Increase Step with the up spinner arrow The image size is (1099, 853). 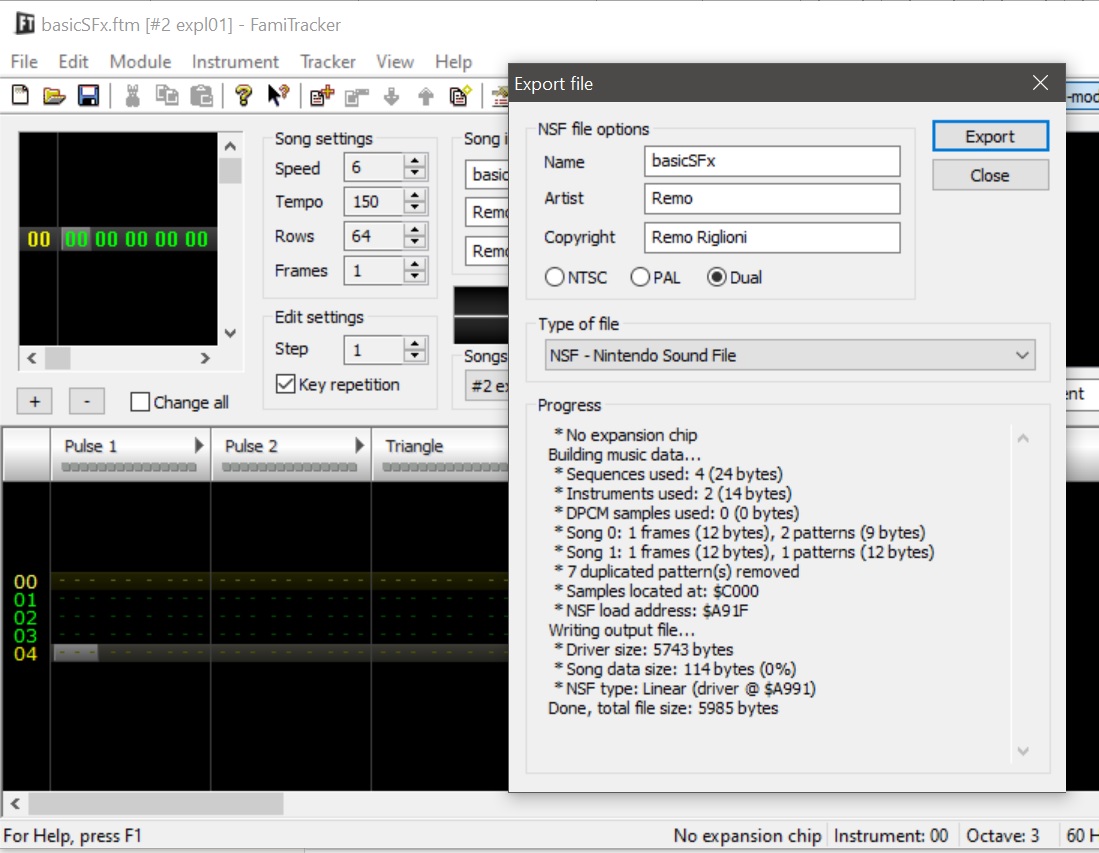(415, 343)
